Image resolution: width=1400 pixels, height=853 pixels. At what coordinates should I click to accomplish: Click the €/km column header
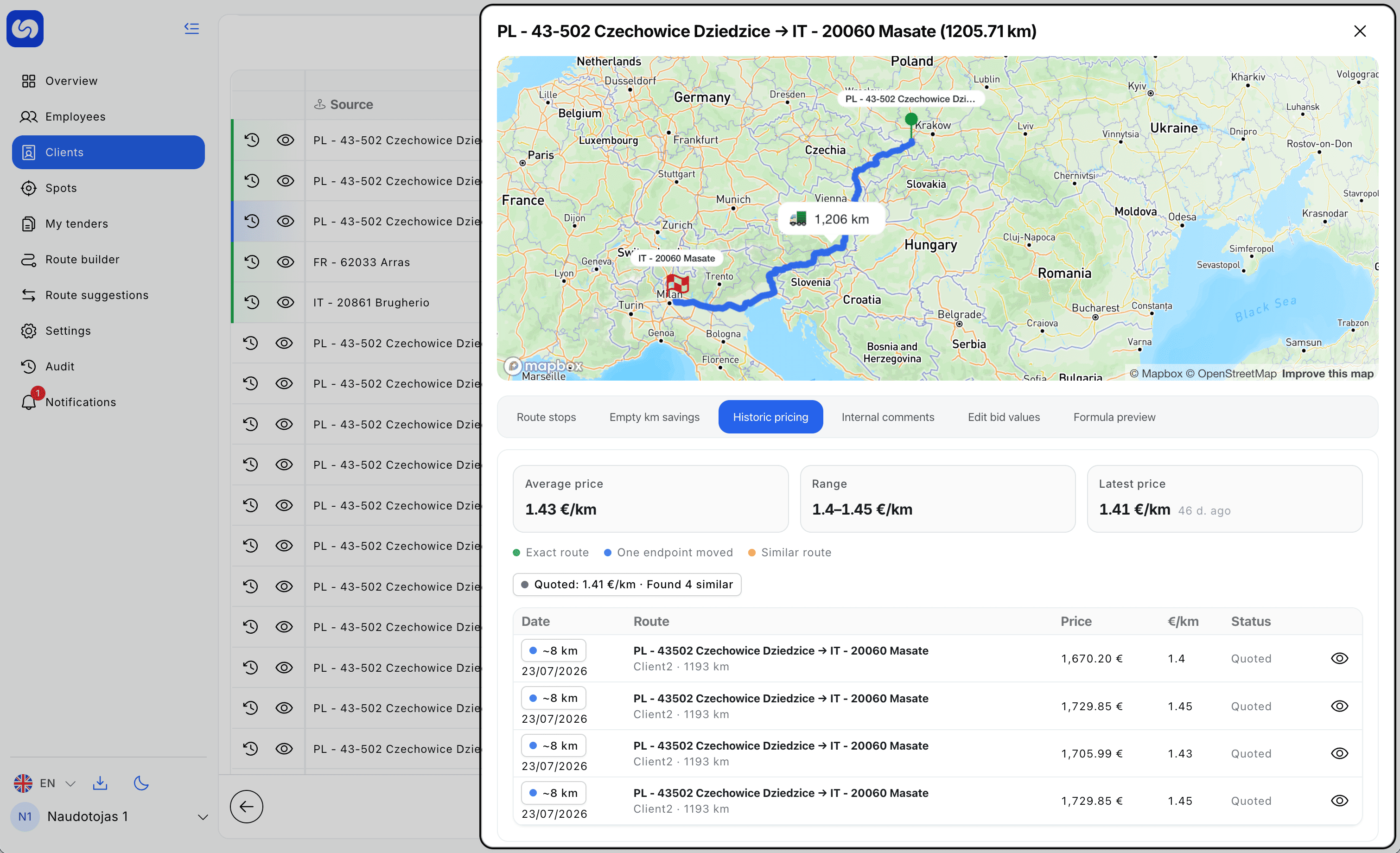coord(1183,621)
